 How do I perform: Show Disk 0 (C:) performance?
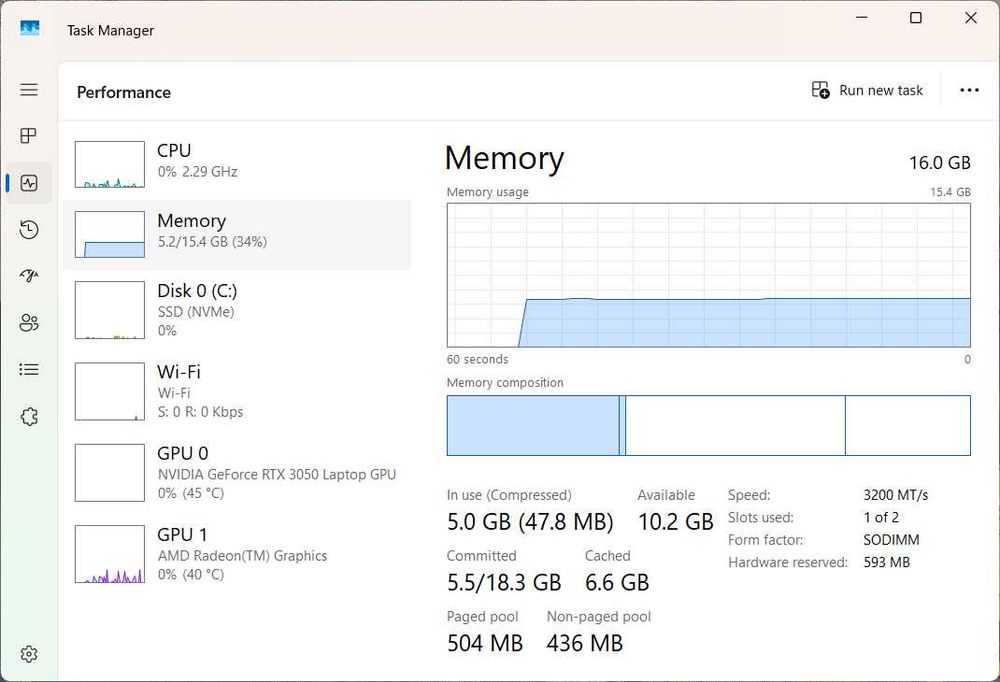pos(237,309)
